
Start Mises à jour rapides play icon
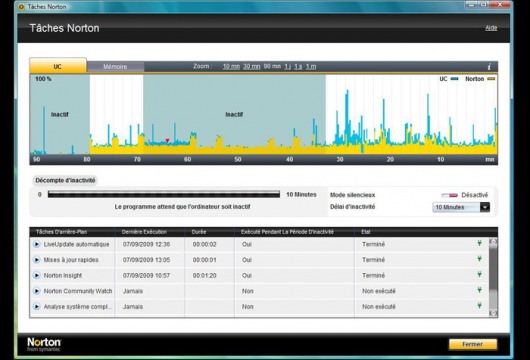(x=37, y=260)
